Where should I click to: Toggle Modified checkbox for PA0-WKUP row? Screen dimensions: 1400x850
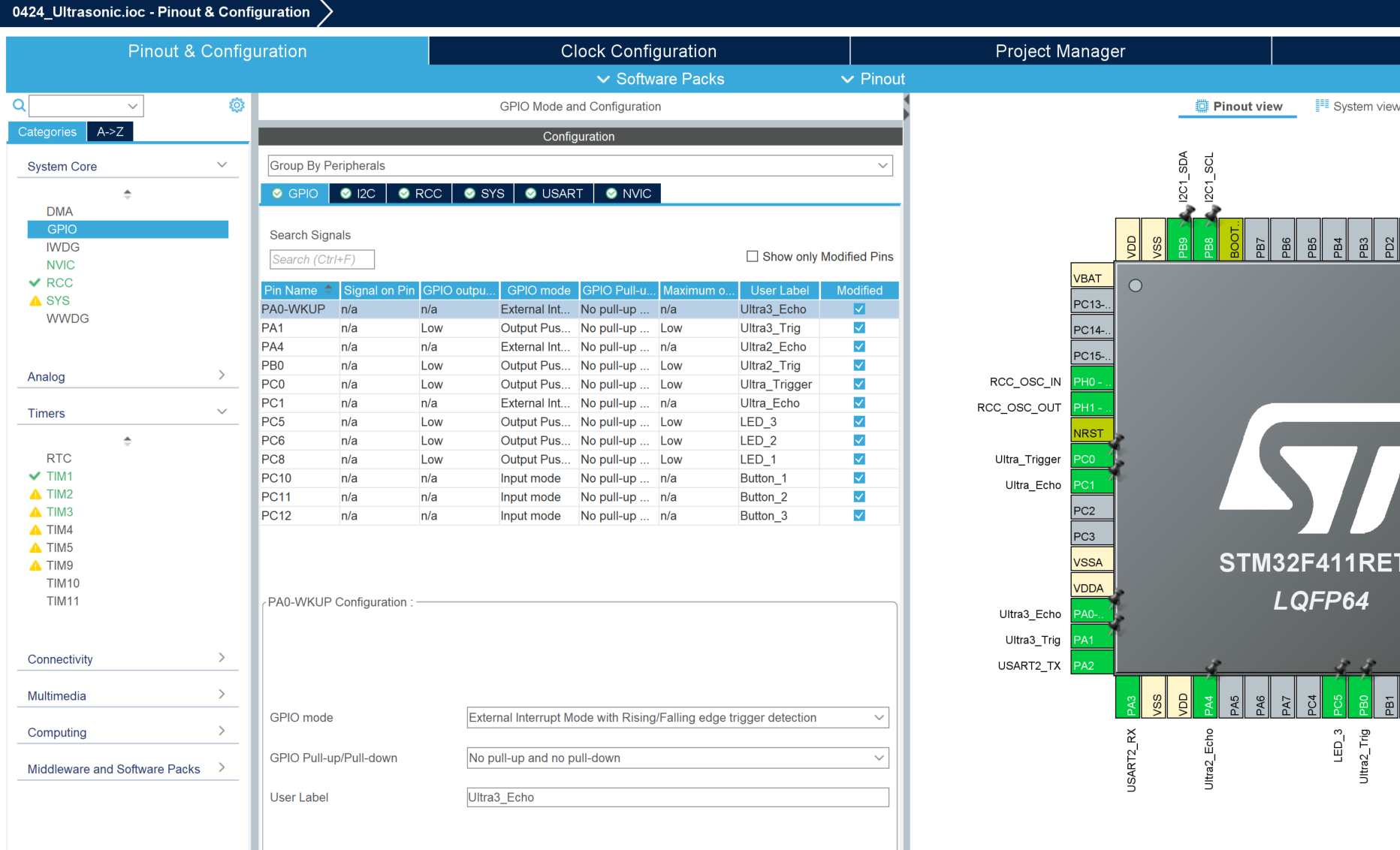(x=859, y=309)
